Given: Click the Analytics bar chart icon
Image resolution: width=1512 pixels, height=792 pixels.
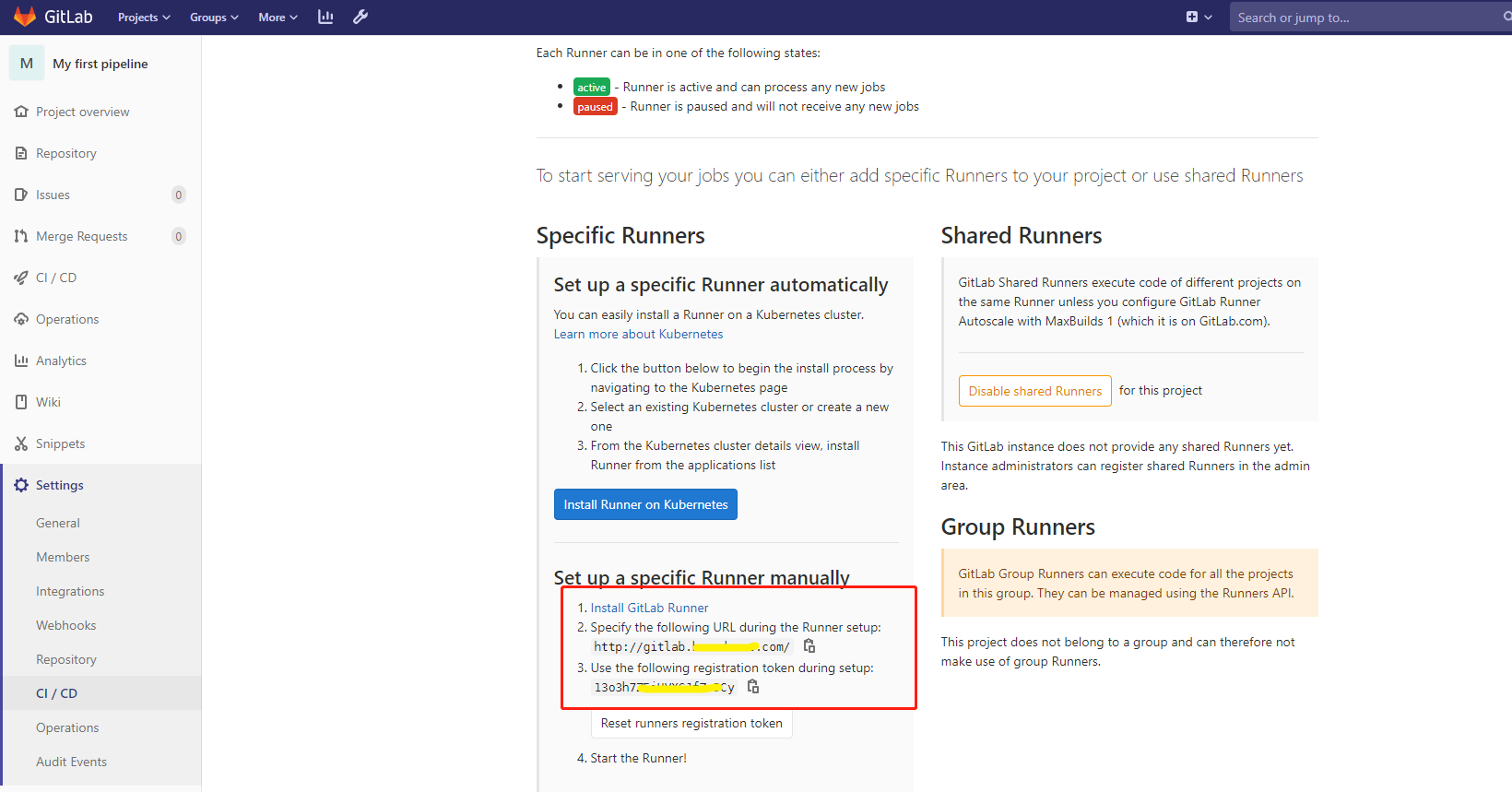Looking at the screenshot, I should tap(21, 361).
